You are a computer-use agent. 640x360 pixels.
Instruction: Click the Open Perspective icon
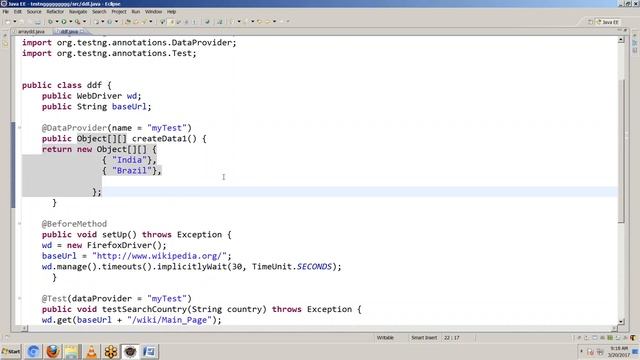590,22
